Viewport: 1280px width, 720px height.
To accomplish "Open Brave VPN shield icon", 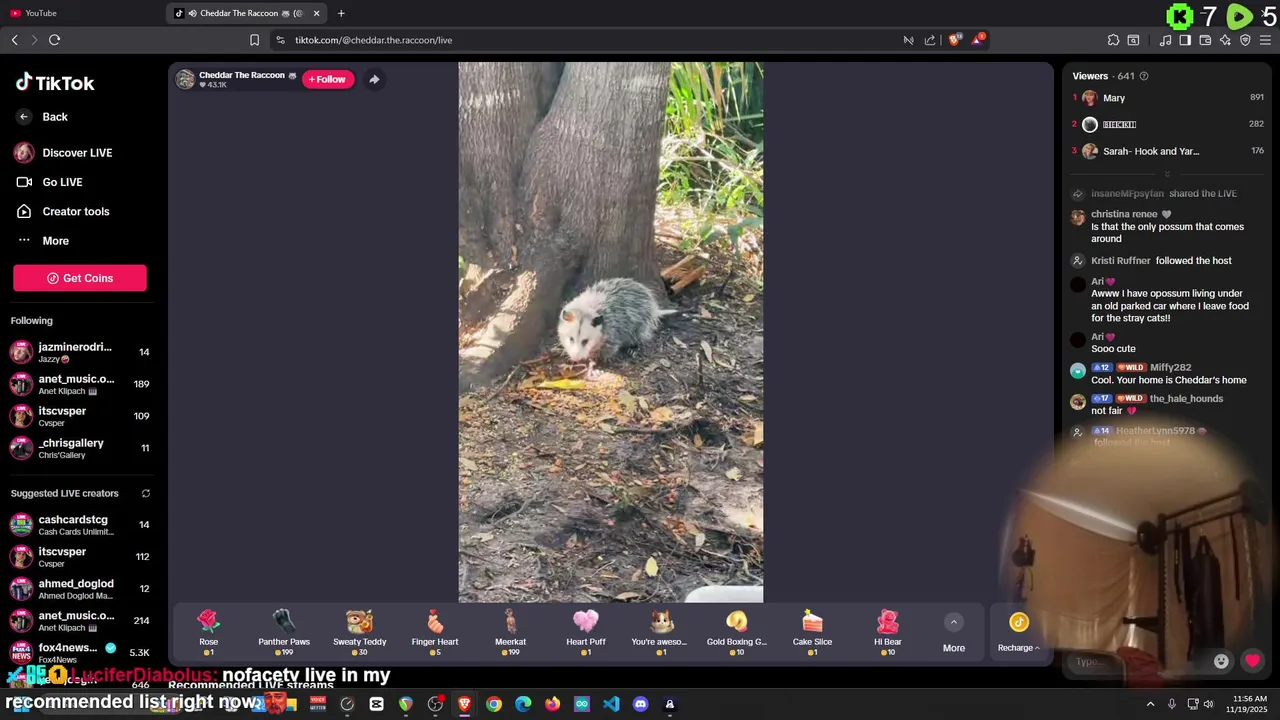I will coord(1245,40).
